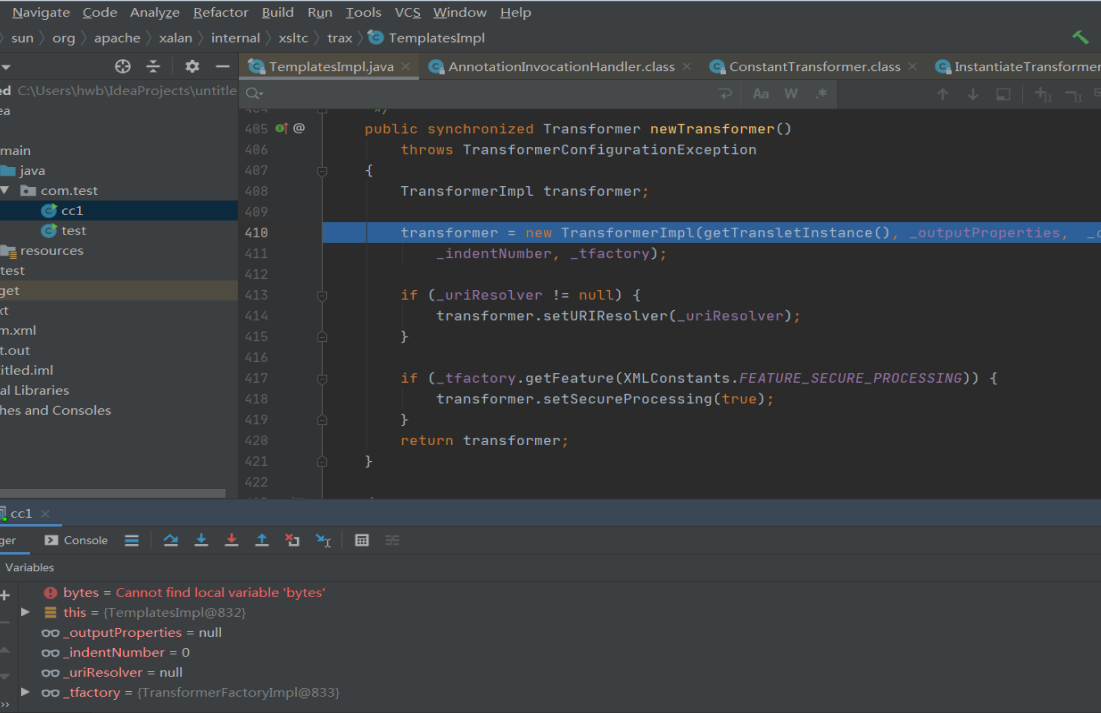Click line 410 in the gutter
1101x713 pixels.
click(x=256, y=233)
